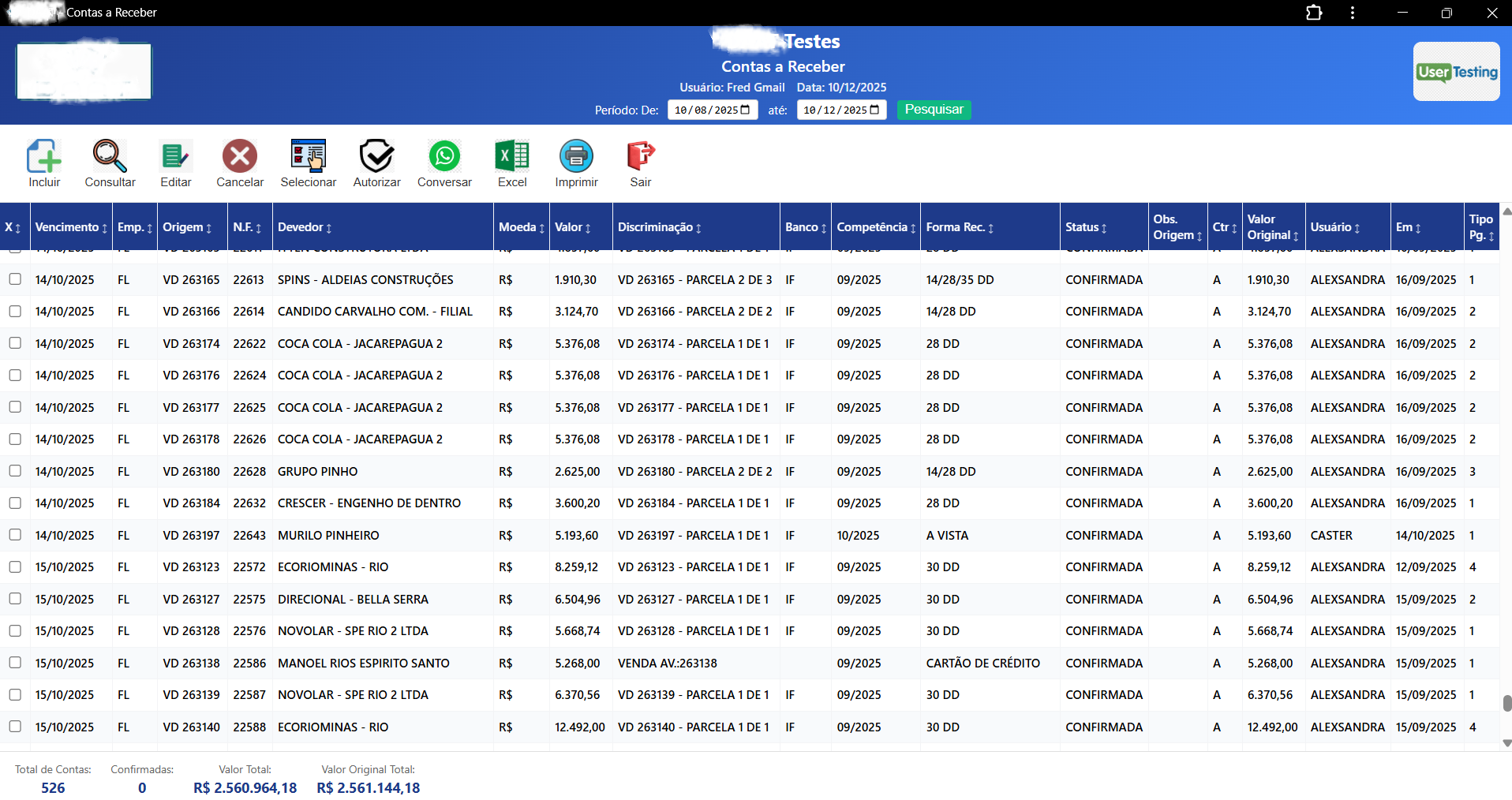1512x800 pixels.
Task: Sort the table by Vencimento column
Action: [x=70, y=226]
